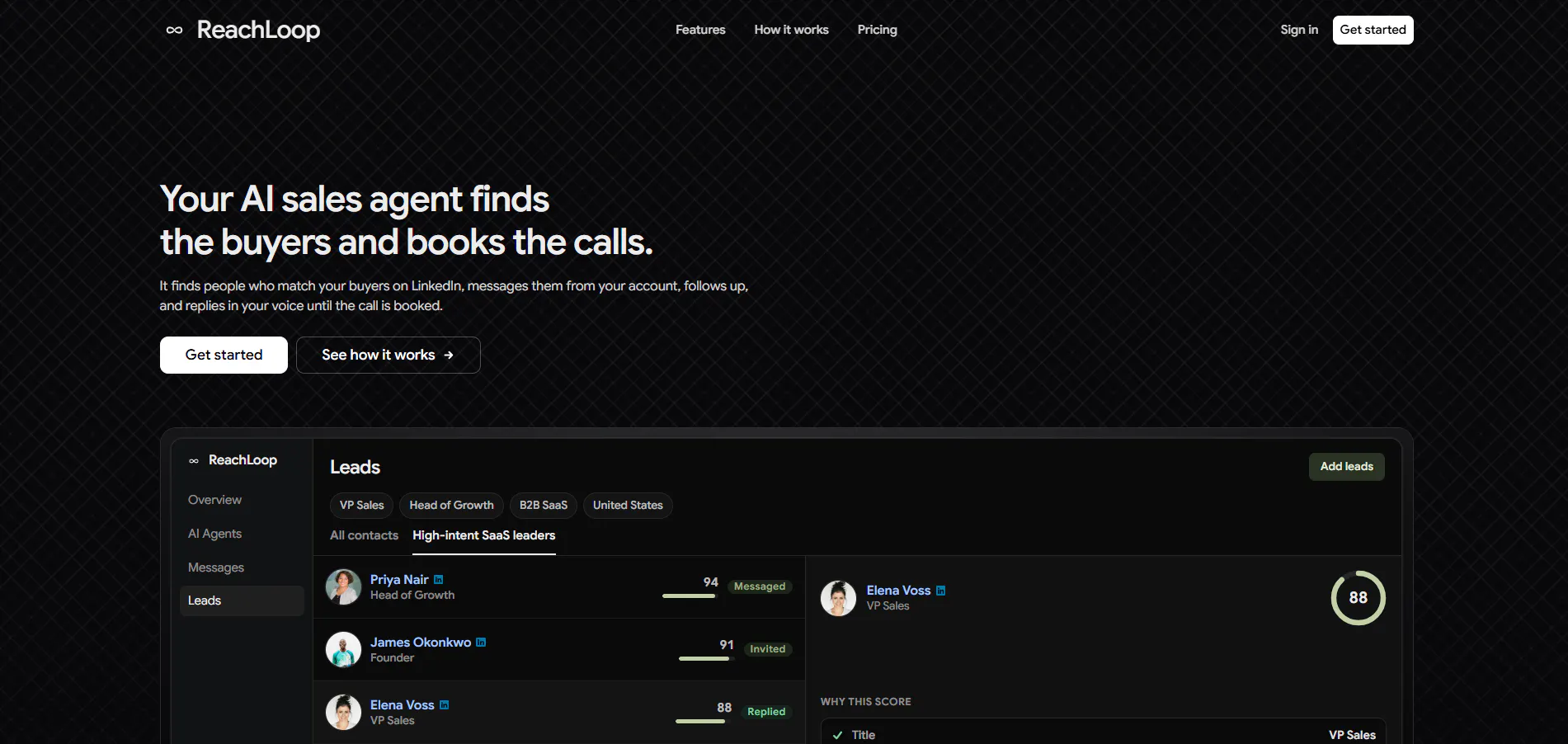Toggle the VP Sales filter chip
Image resolution: width=1568 pixels, height=744 pixels.
pyautogui.click(x=362, y=506)
